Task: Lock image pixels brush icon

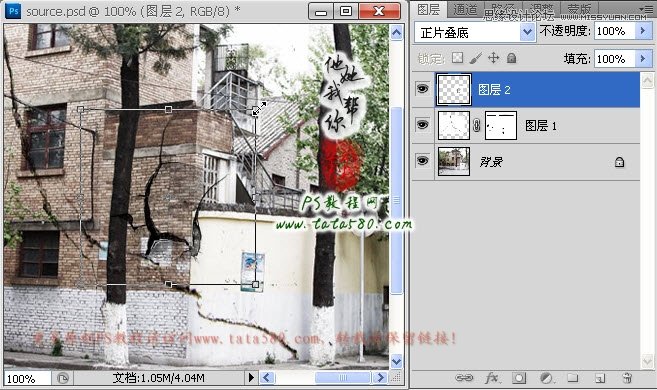Action: (476, 58)
